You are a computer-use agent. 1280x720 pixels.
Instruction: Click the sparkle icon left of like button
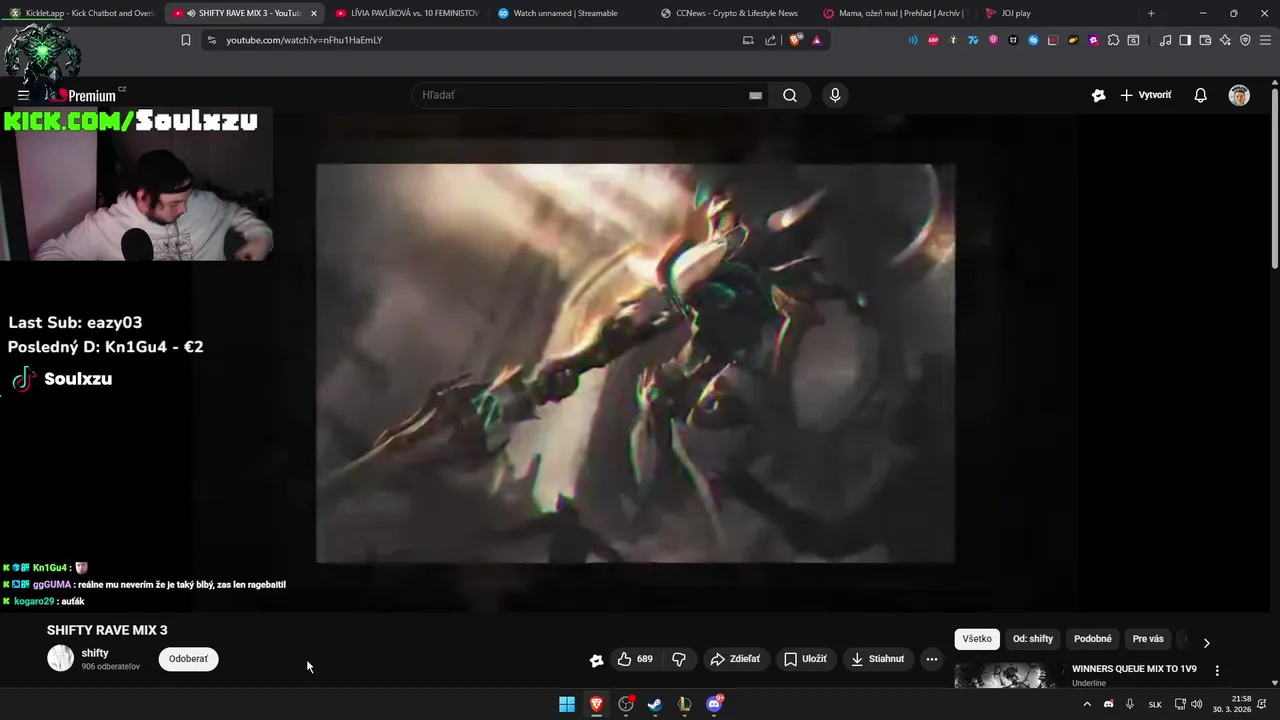pyautogui.click(x=597, y=660)
